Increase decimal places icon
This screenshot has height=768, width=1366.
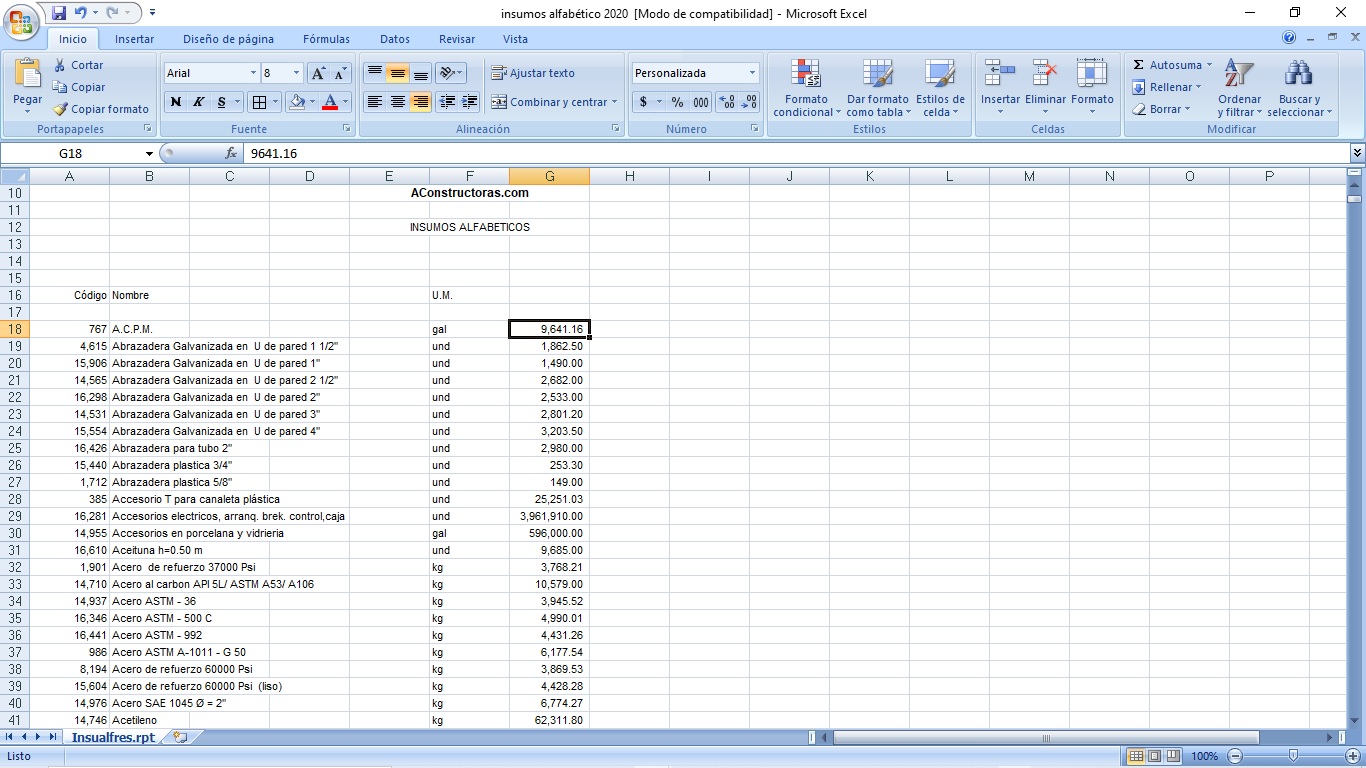click(x=727, y=102)
